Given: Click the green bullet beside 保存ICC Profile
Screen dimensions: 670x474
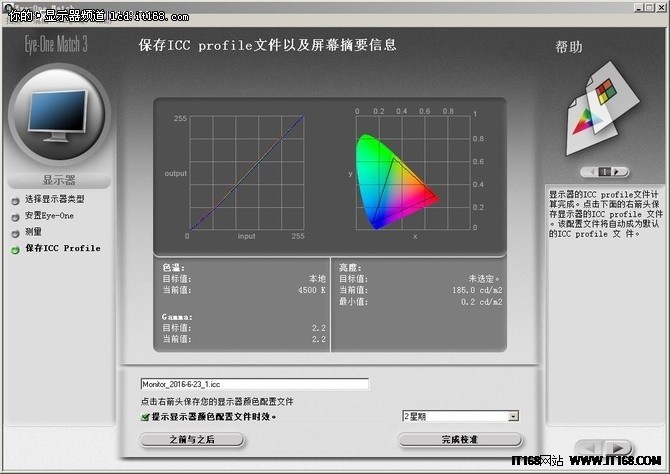Looking at the screenshot, I should [15, 250].
